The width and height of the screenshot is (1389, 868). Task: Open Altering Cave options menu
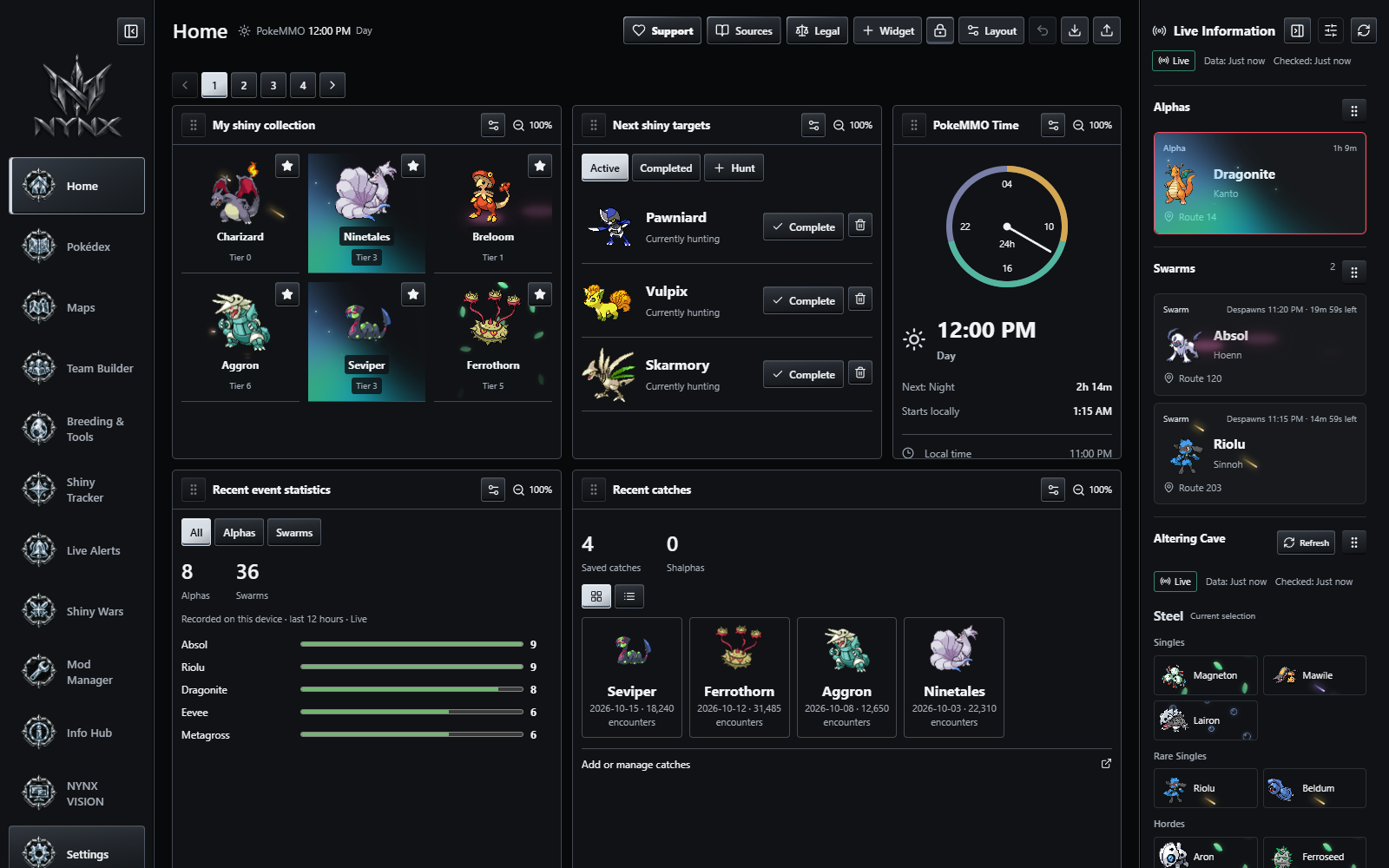1354,542
